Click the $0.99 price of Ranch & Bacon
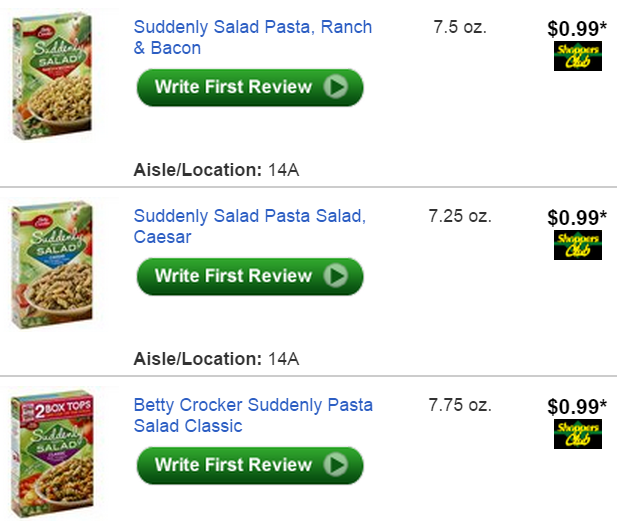The image size is (617, 530). click(577, 28)
